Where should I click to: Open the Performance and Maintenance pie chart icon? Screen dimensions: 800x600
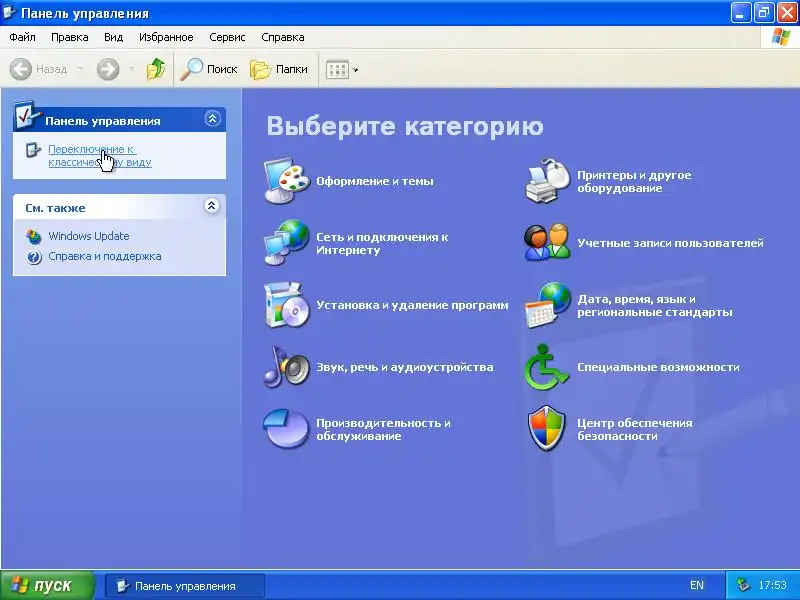click(x=286, y=429)
